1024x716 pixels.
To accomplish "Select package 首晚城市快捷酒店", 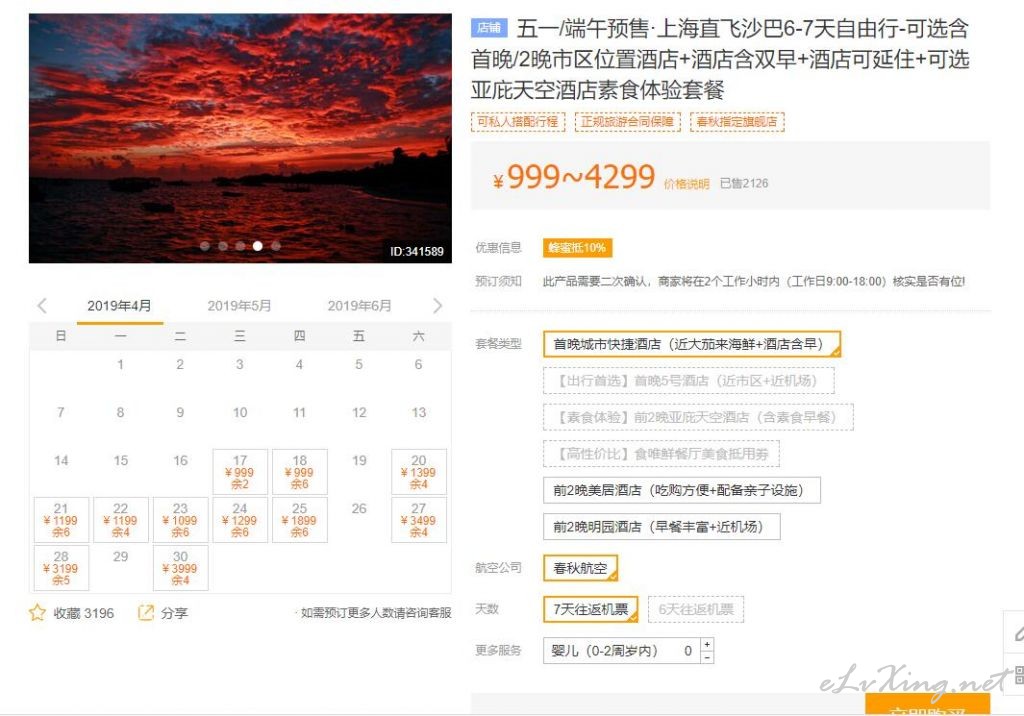I will [x=692, y=344].
